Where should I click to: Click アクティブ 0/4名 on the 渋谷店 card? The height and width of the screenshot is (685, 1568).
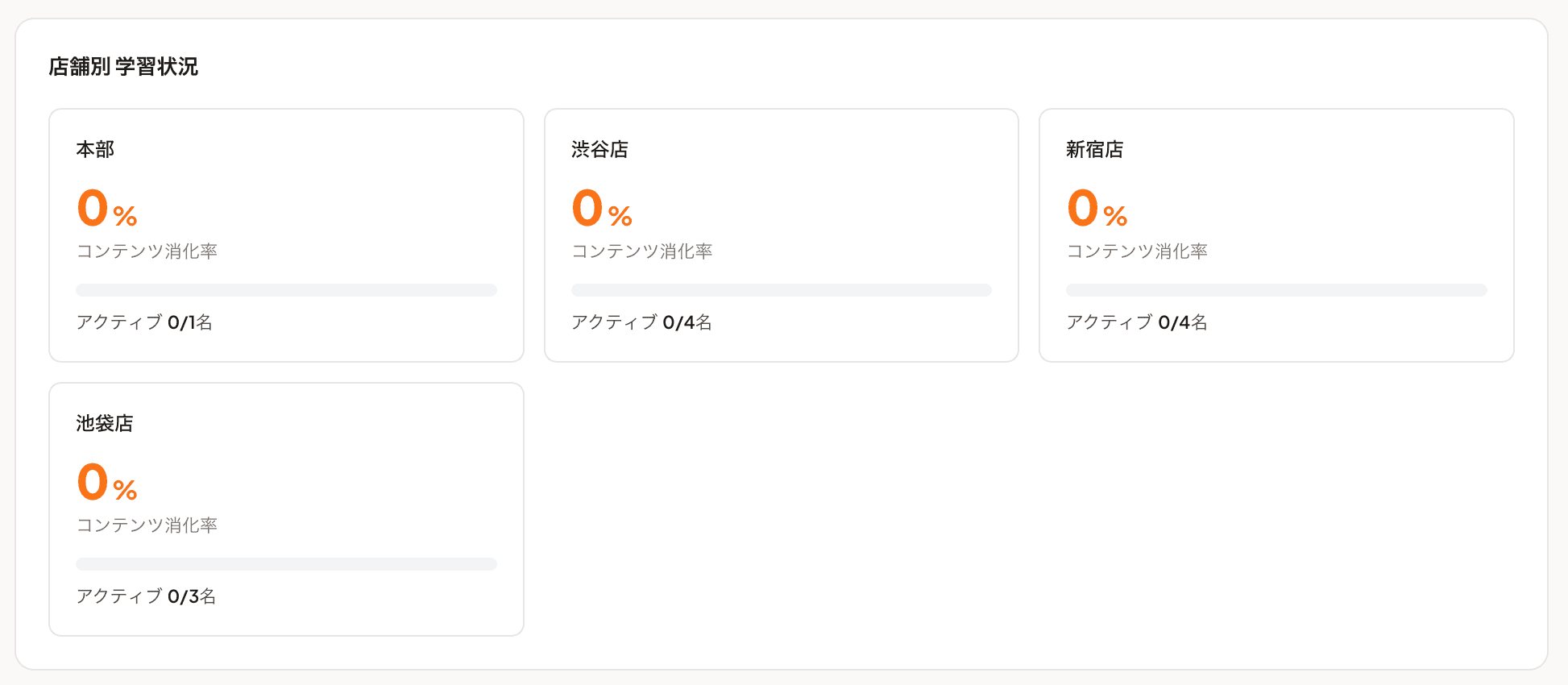pyautogui.click(x=639, y=322)
